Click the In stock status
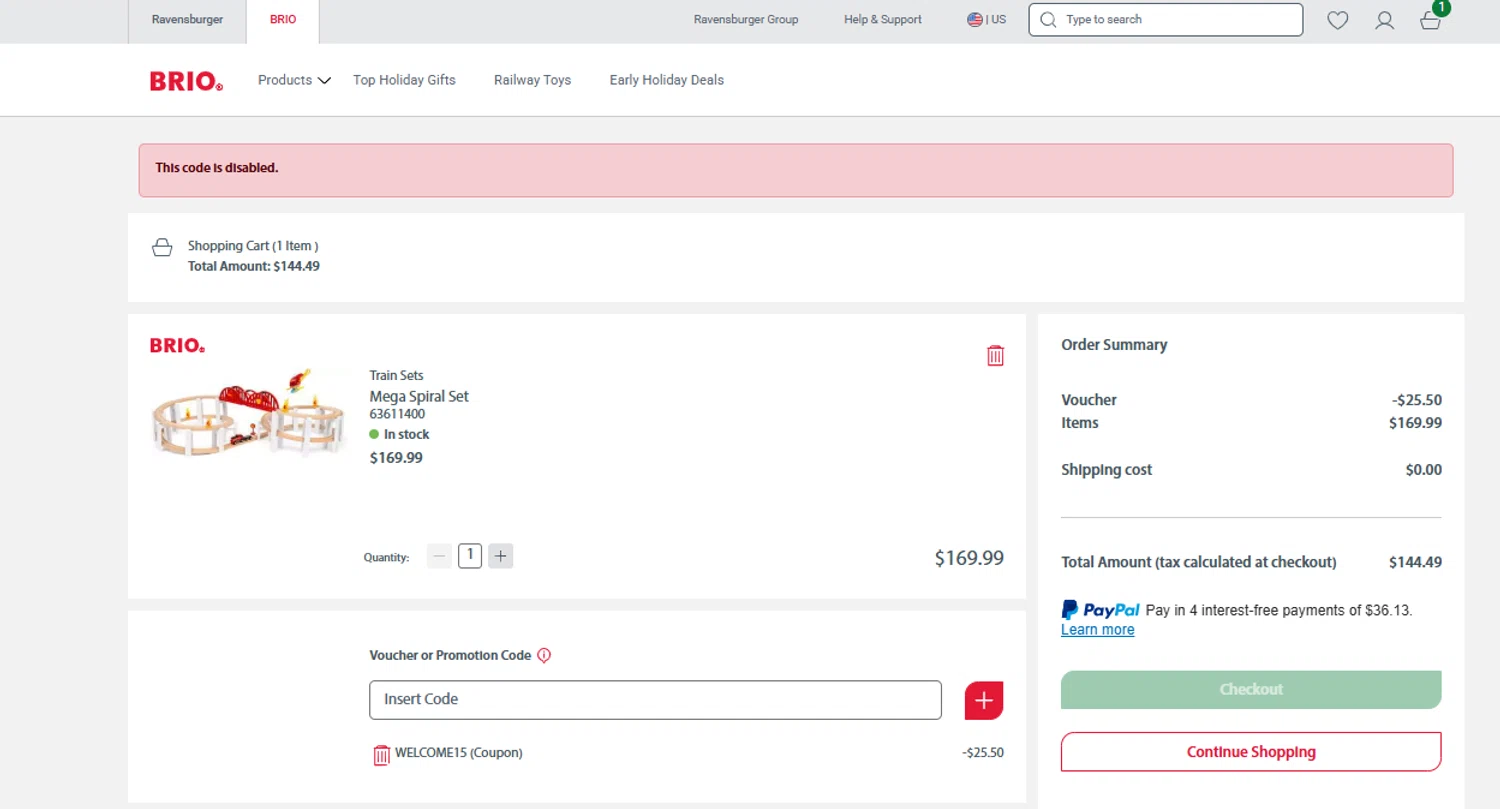This screenshot has width=1500, height=809. [x=399, y=435]
